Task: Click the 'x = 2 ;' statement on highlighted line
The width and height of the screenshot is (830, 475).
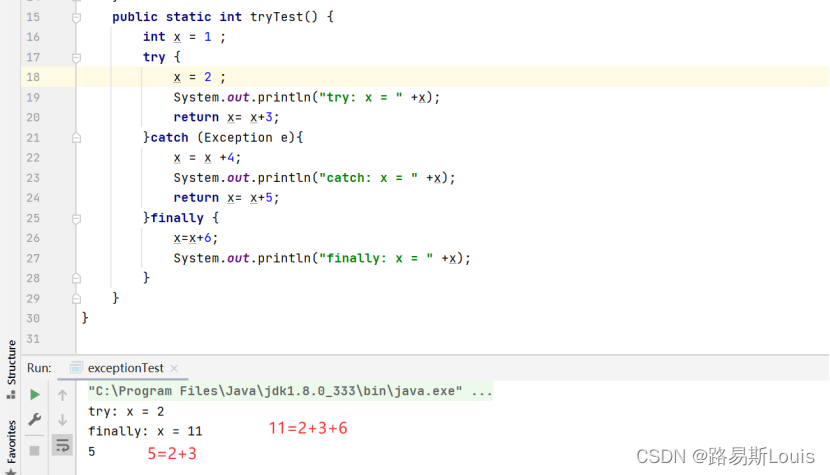Action: (x=200, y=77)
